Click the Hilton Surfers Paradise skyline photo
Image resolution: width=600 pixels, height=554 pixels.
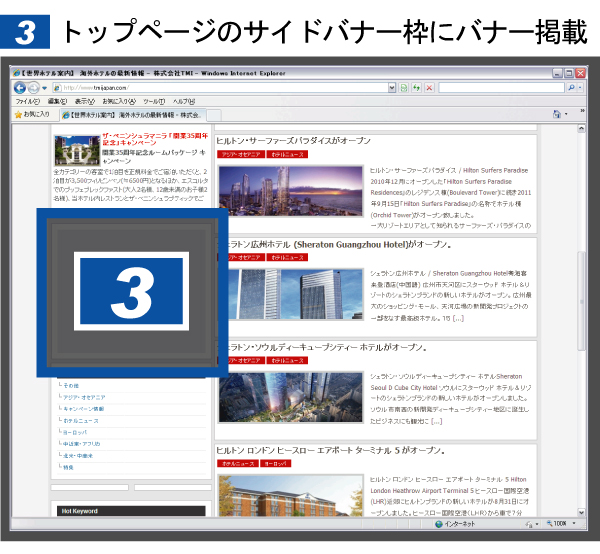tap(290, 191)
